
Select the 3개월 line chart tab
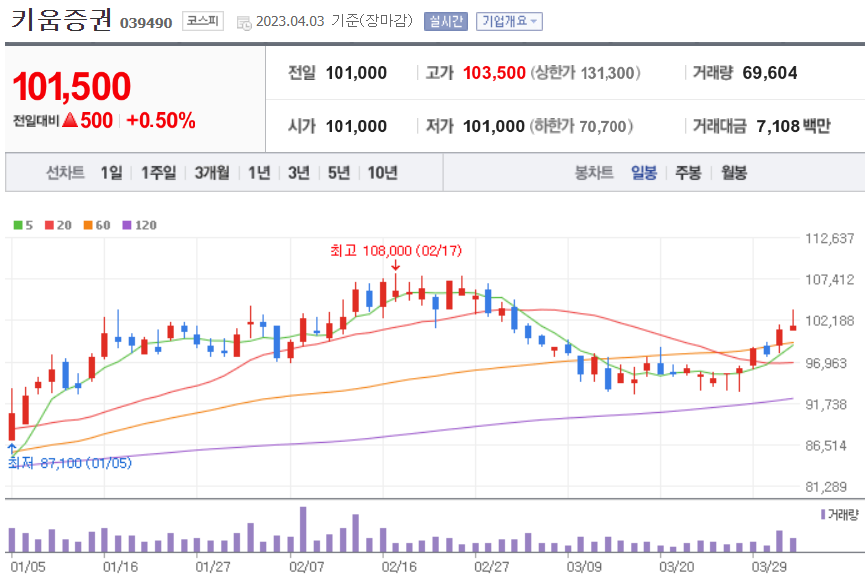[x=212, y=173]
